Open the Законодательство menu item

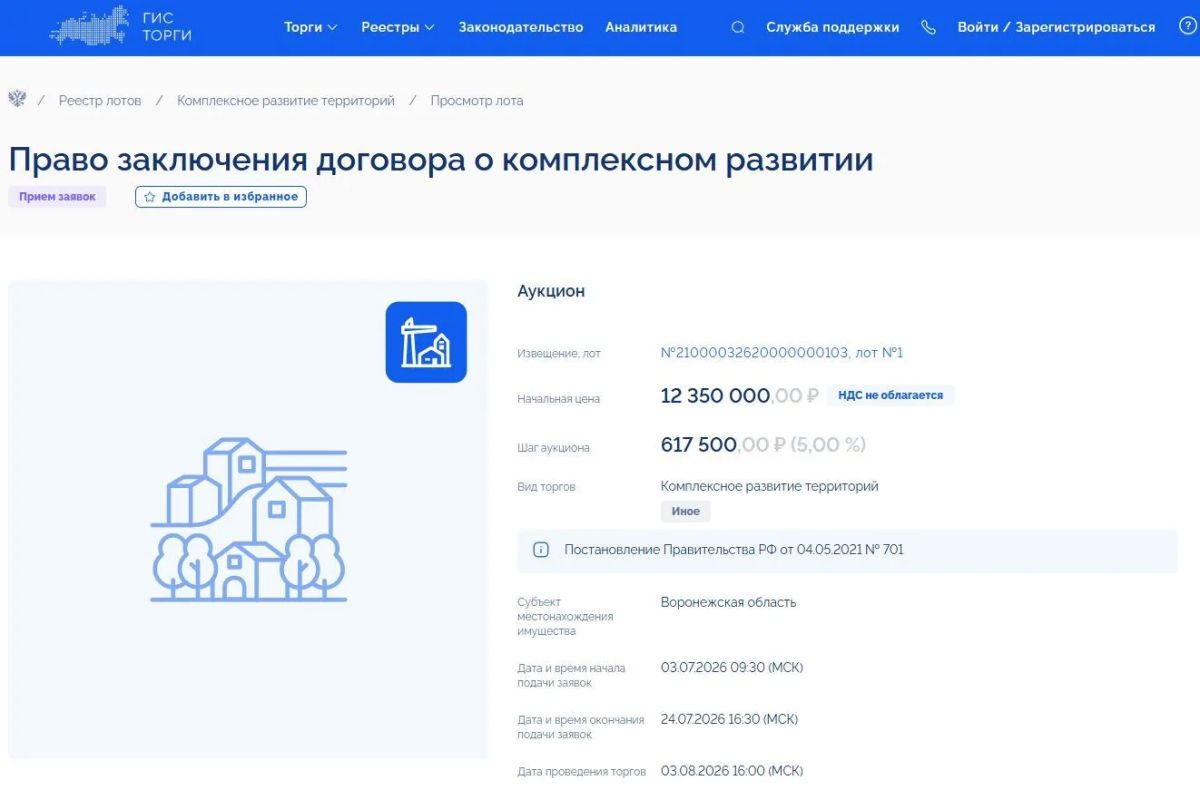521,27
